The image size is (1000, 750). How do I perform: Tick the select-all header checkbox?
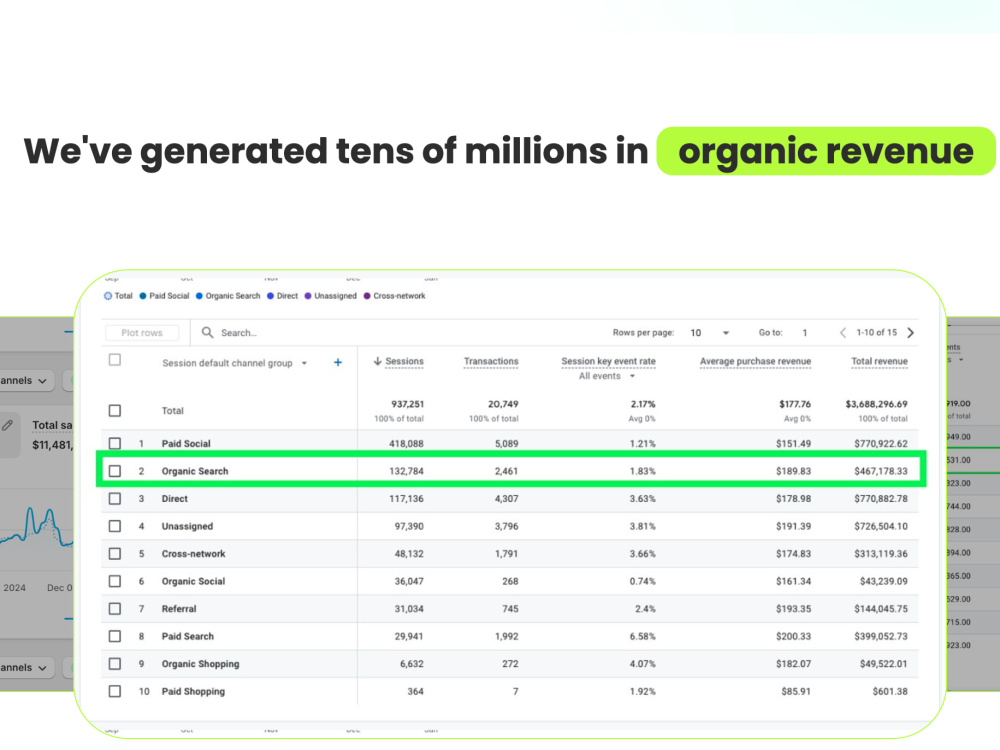tap(115, 360)
